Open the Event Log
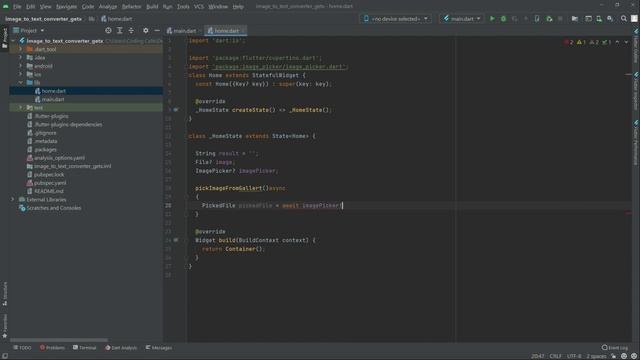Image resolution: width=640 pixels, height=360 pixels. click(615, 348)
